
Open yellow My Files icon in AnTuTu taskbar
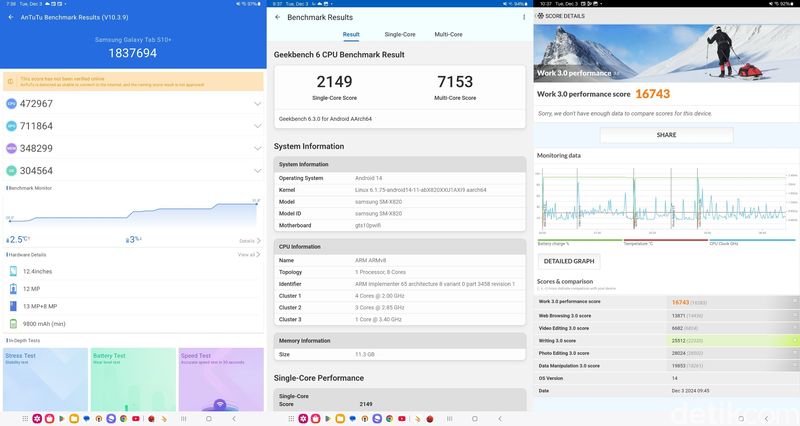pos(74,418)
